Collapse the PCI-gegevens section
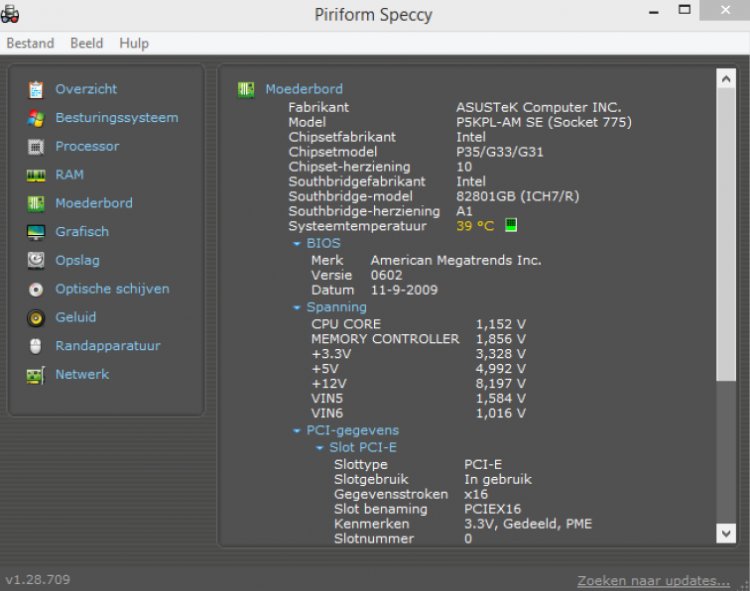Viewport: 750px width, 591px height. click(297, 430)
